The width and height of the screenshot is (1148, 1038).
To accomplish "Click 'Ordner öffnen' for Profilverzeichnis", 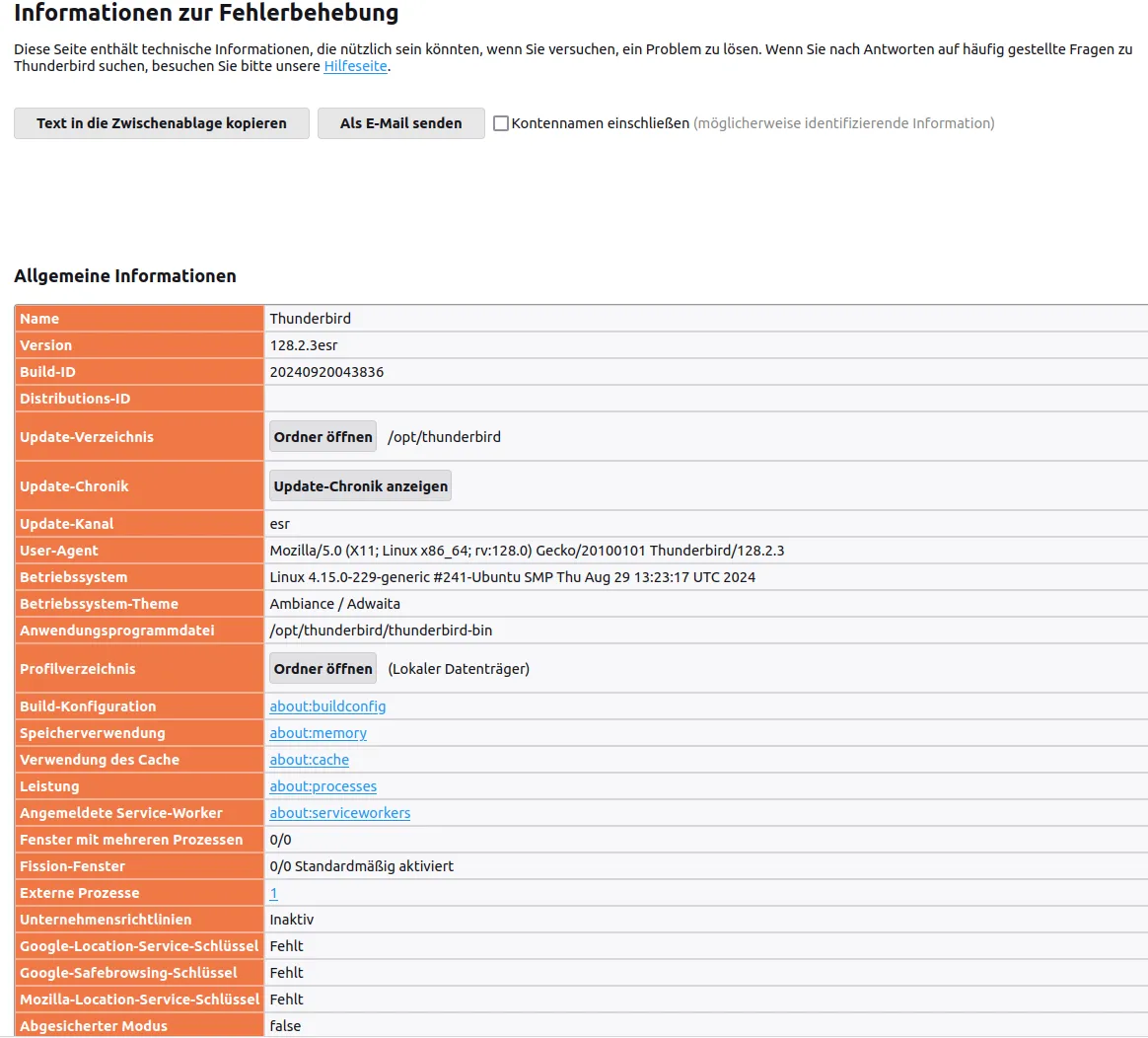I will point(323,669).
